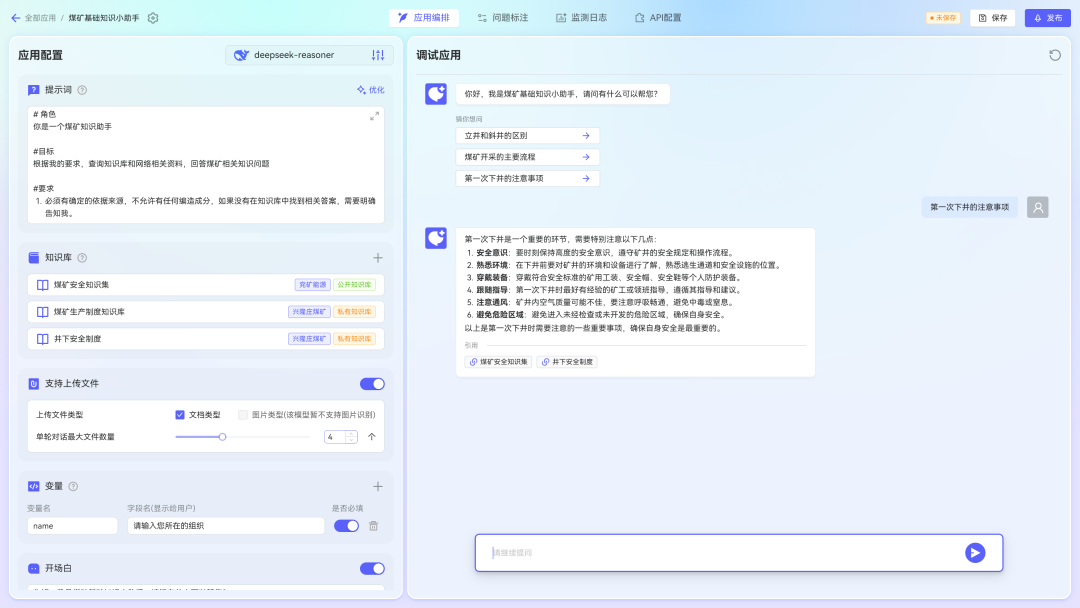Click the 保存 save button
The image size is (1080, 608).
[x=992, y=18]
